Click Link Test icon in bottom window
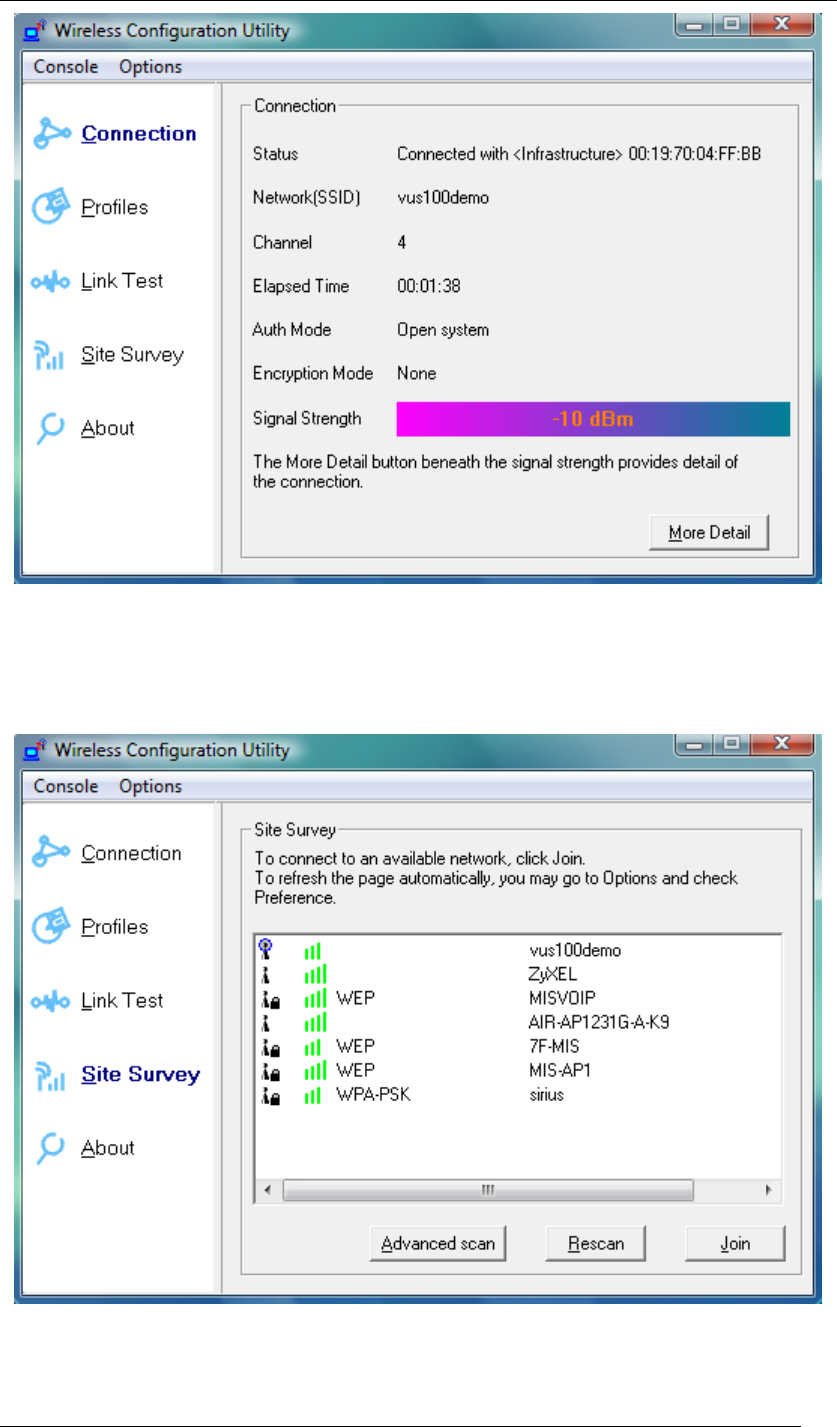Image resolution: width=837 pixels, height=1427 pixels. [51, 1002]
